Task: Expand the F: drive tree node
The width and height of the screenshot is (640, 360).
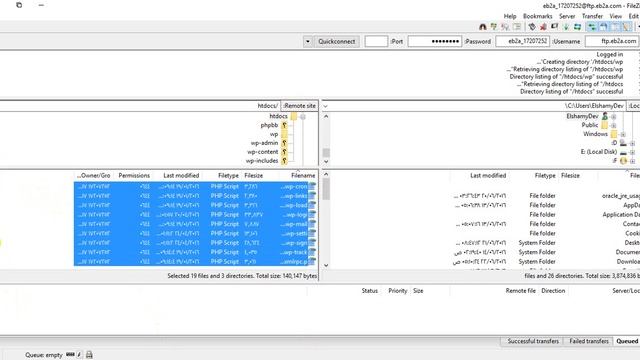Action: [x=632, y=161]
